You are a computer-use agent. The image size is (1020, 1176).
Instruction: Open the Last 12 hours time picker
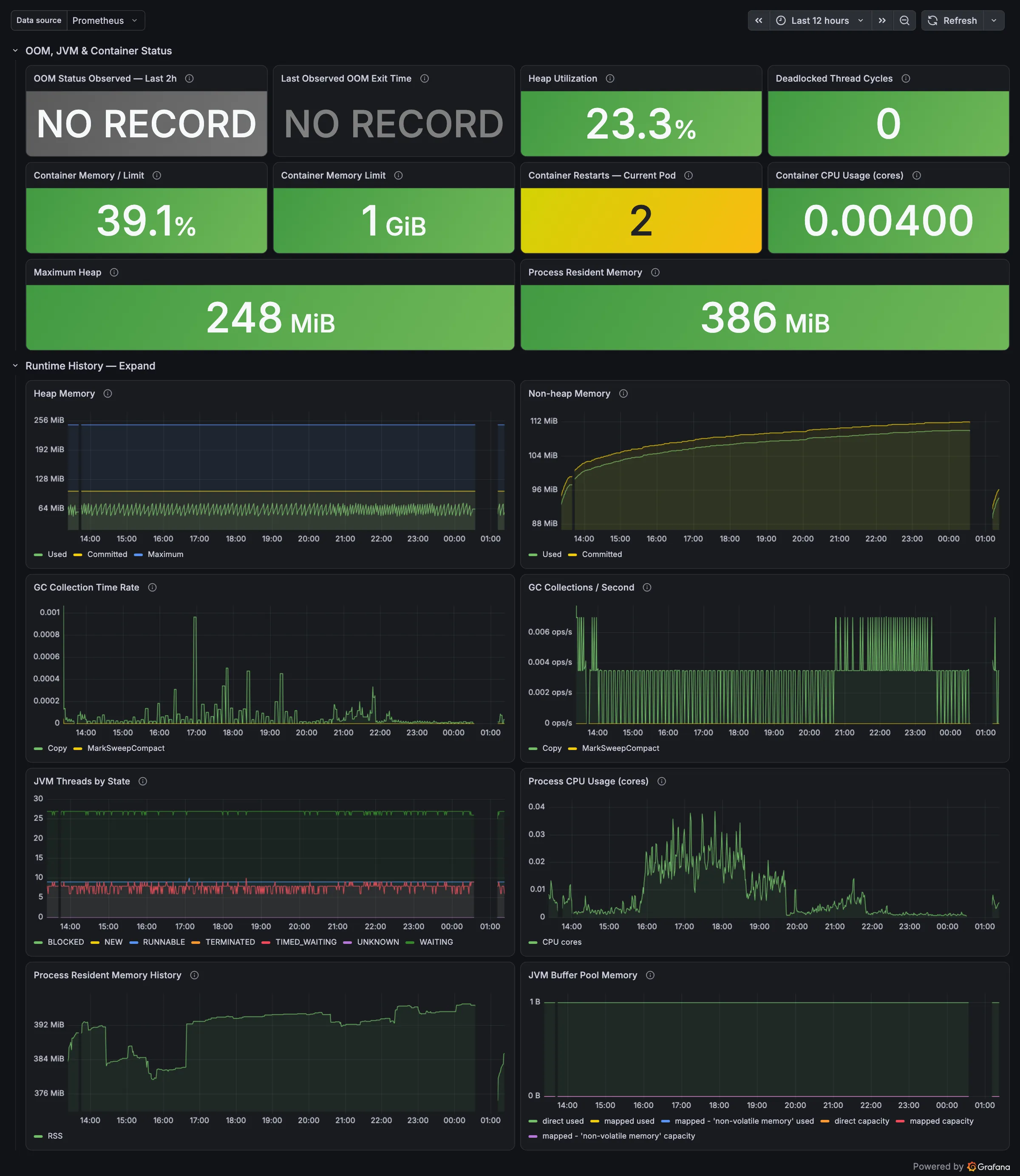pos(820,20)
